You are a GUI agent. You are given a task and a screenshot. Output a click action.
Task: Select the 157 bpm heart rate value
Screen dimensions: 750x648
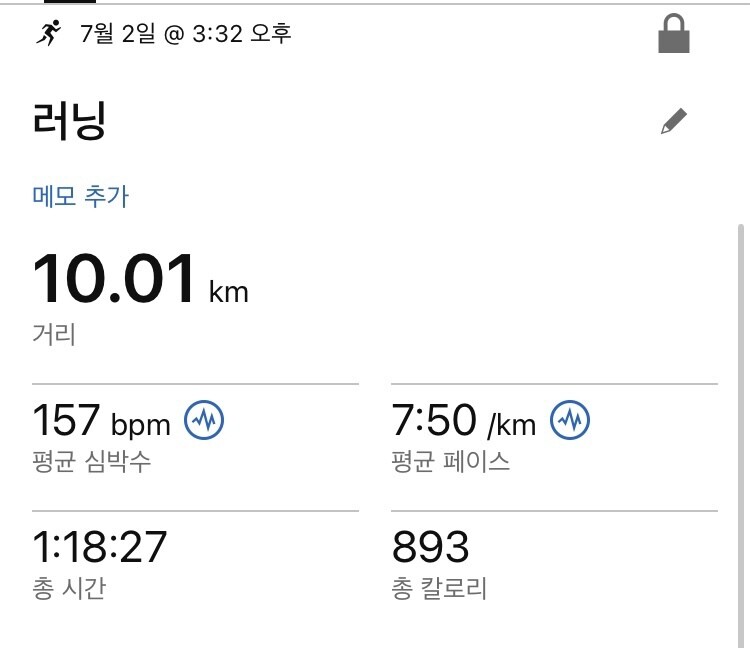(x=101, y=420)
